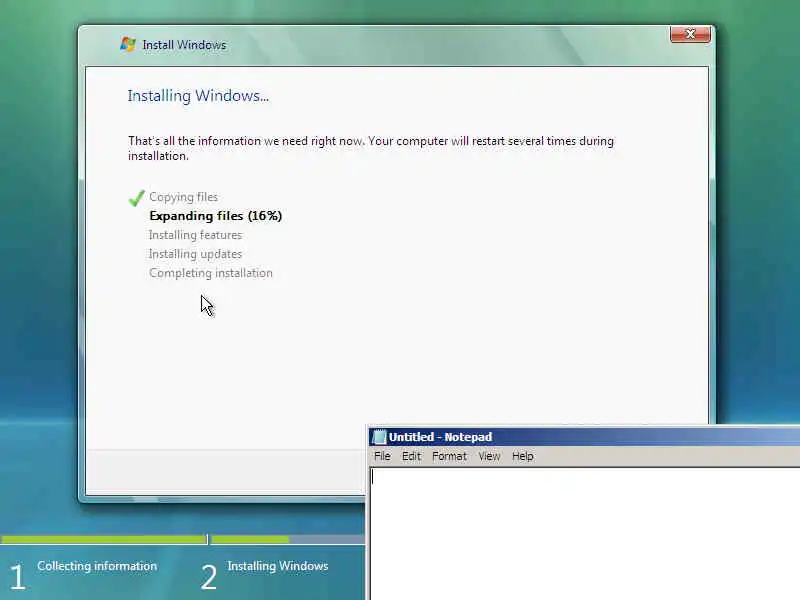Open the Format menu in Notepad
The height and width of the screenshot is (600, 800).
coord(449,456)
